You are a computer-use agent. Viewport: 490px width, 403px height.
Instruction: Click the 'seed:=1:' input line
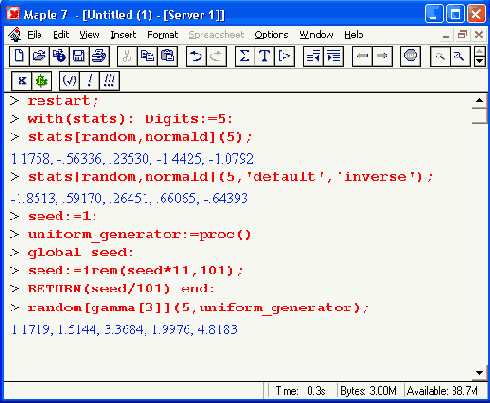coord(62,216)
